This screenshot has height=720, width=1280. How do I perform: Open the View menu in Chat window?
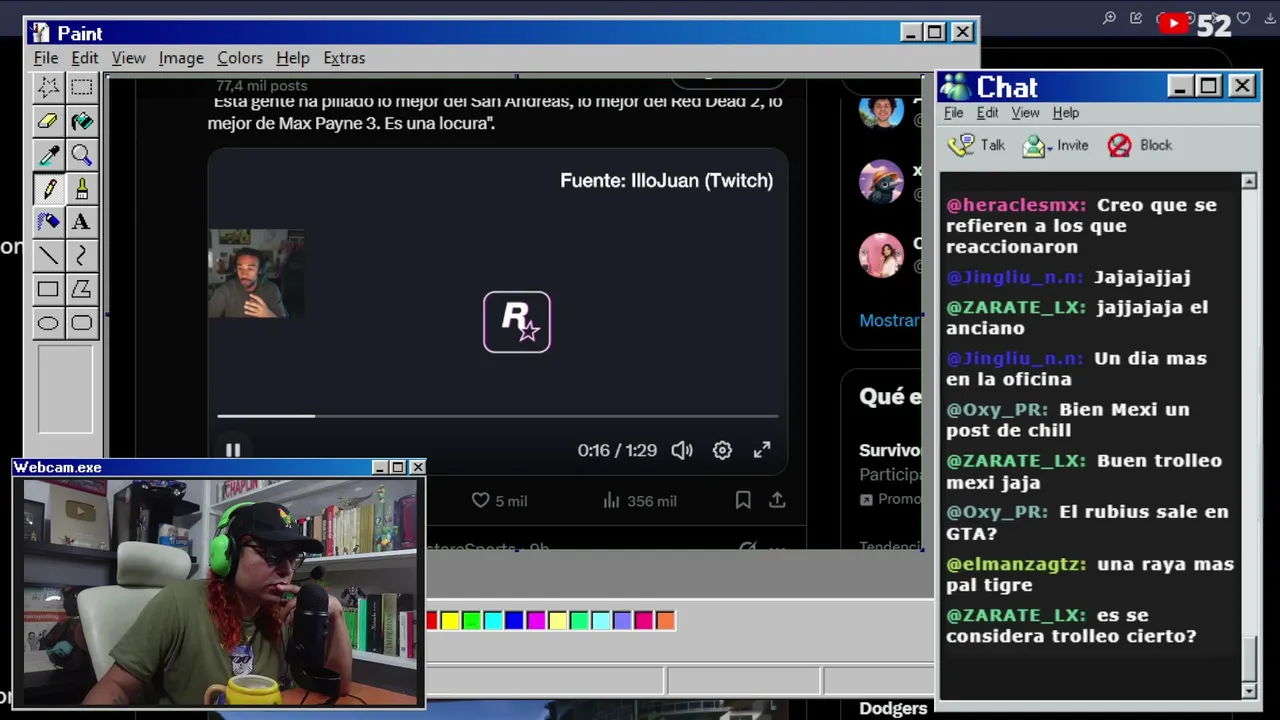[1026, 113]
